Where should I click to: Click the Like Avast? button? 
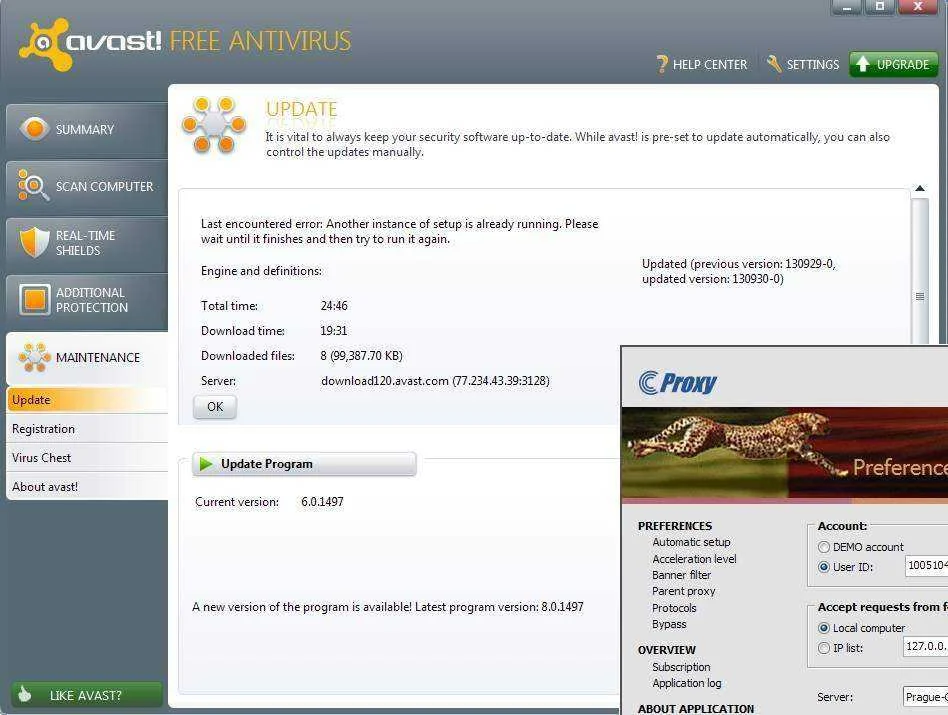point(86,694)
